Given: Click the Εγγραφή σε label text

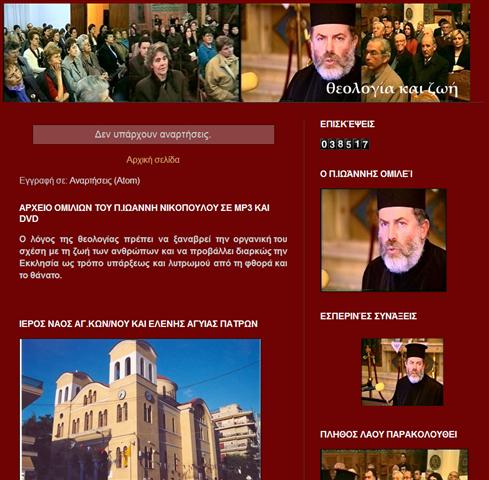Looking at the screenshot, I should (44, 181).
